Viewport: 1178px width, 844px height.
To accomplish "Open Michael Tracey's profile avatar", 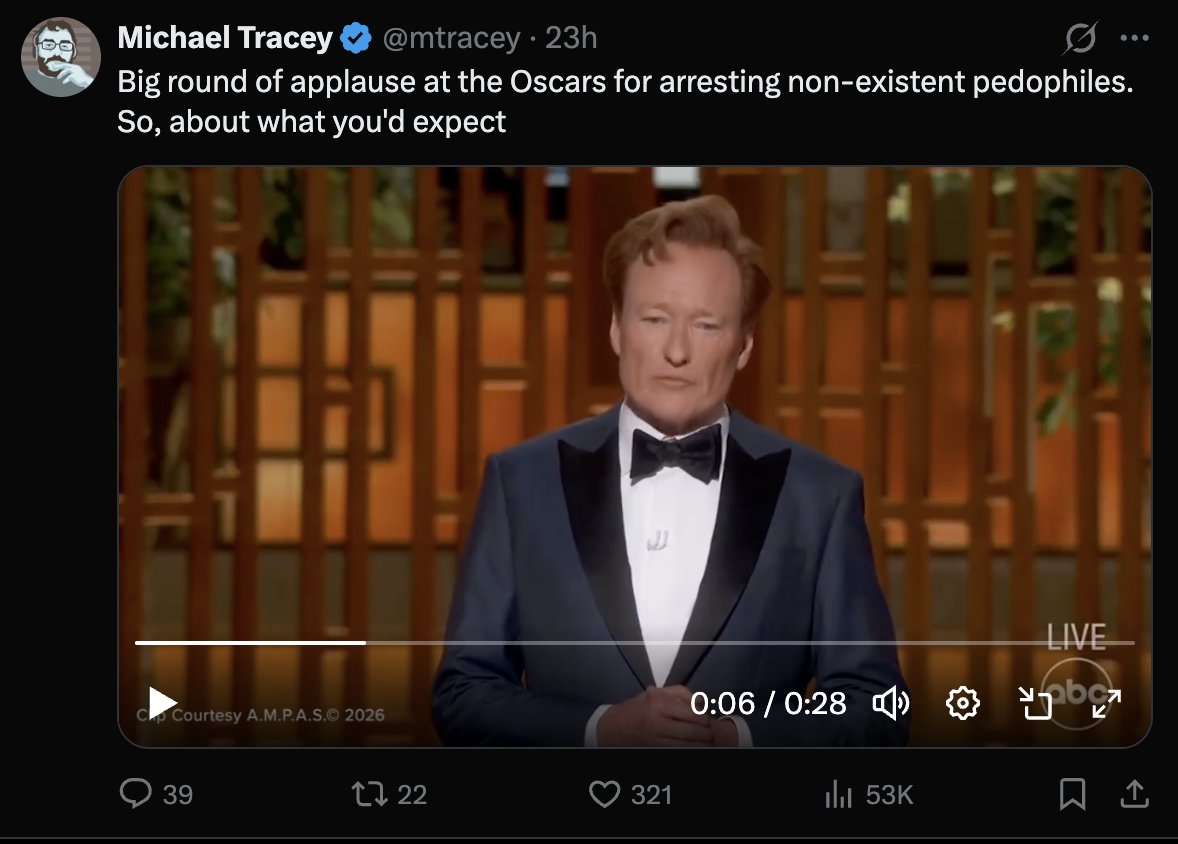I will coord(61,57).
